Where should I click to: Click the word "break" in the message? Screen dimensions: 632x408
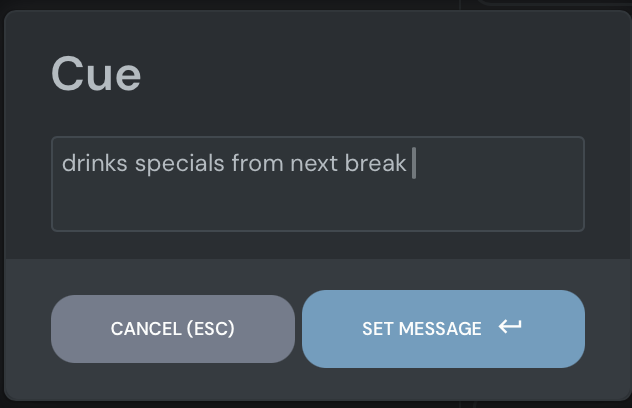coord(376,163)
